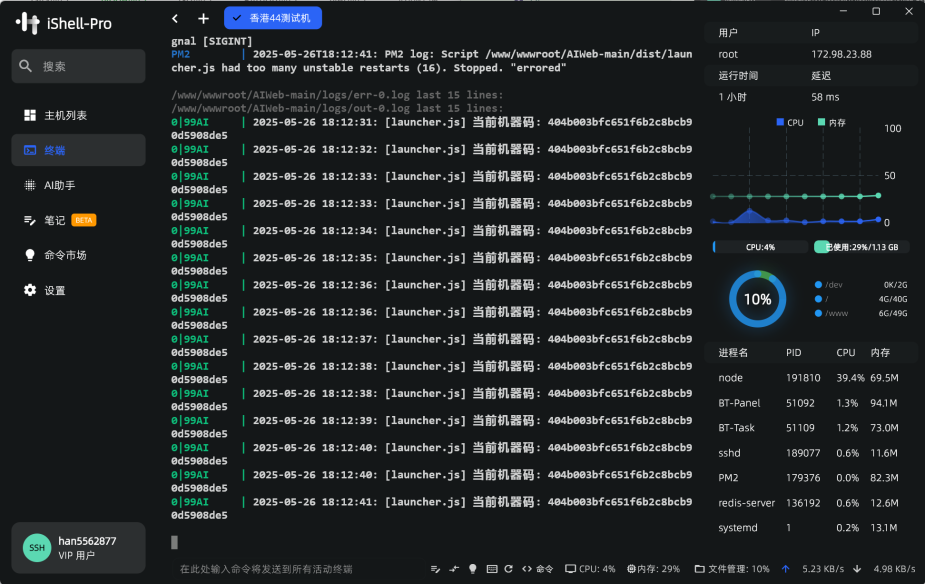The height and width of the screenshot is (584, 925).
Task: Select the BT-Panel process row
Action: coord(811,403)
